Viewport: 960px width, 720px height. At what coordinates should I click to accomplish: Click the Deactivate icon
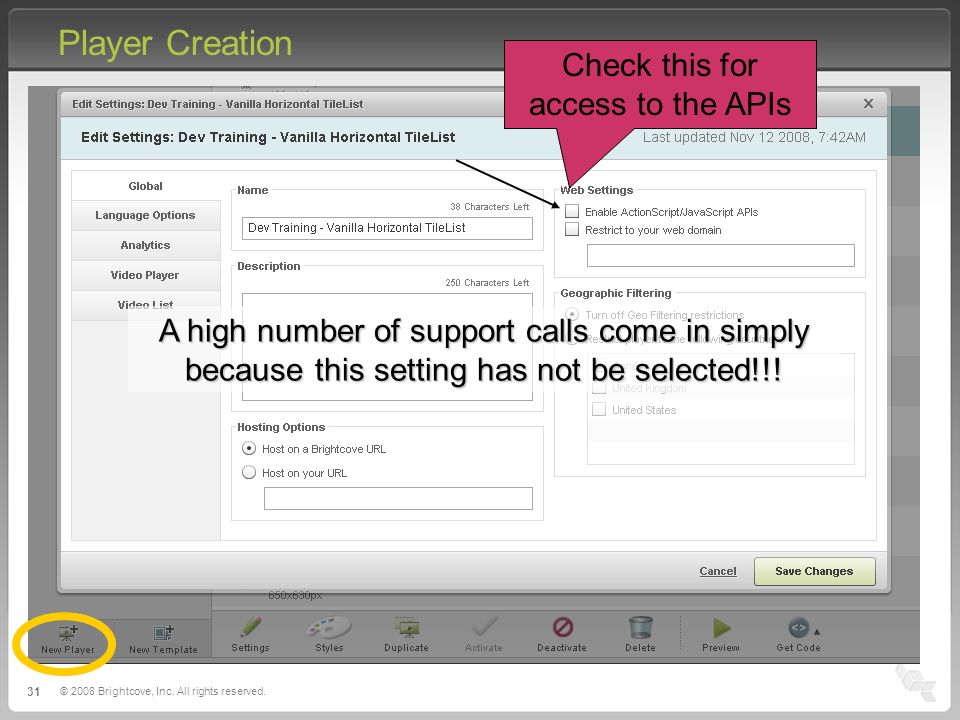(x=563, y=628)
